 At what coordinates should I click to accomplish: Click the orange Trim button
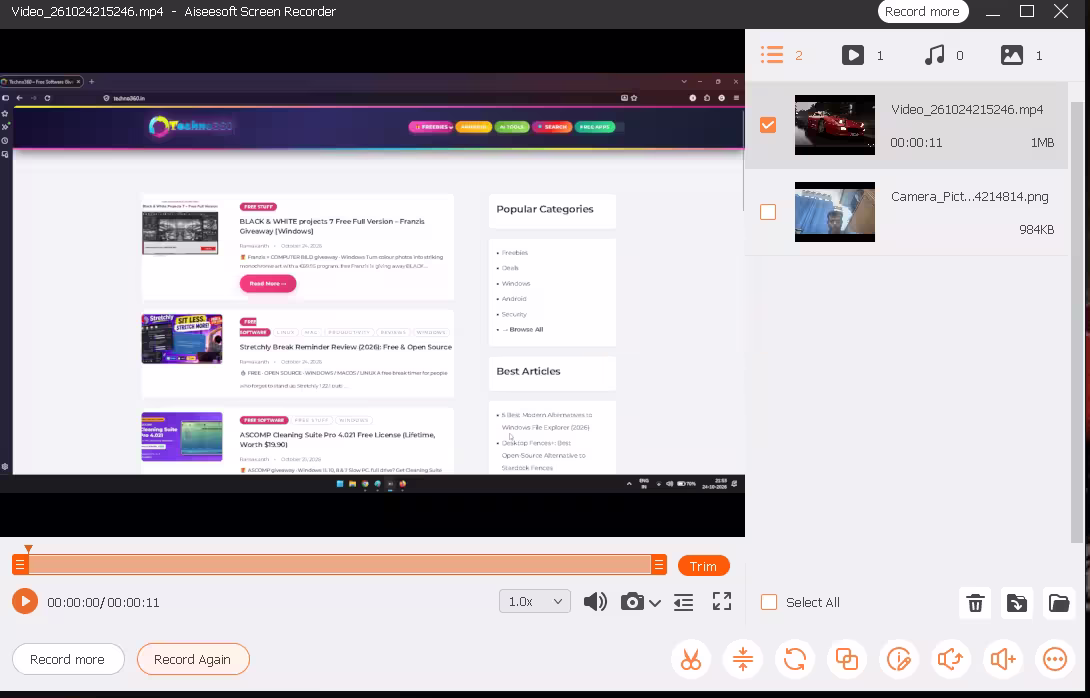703,566
